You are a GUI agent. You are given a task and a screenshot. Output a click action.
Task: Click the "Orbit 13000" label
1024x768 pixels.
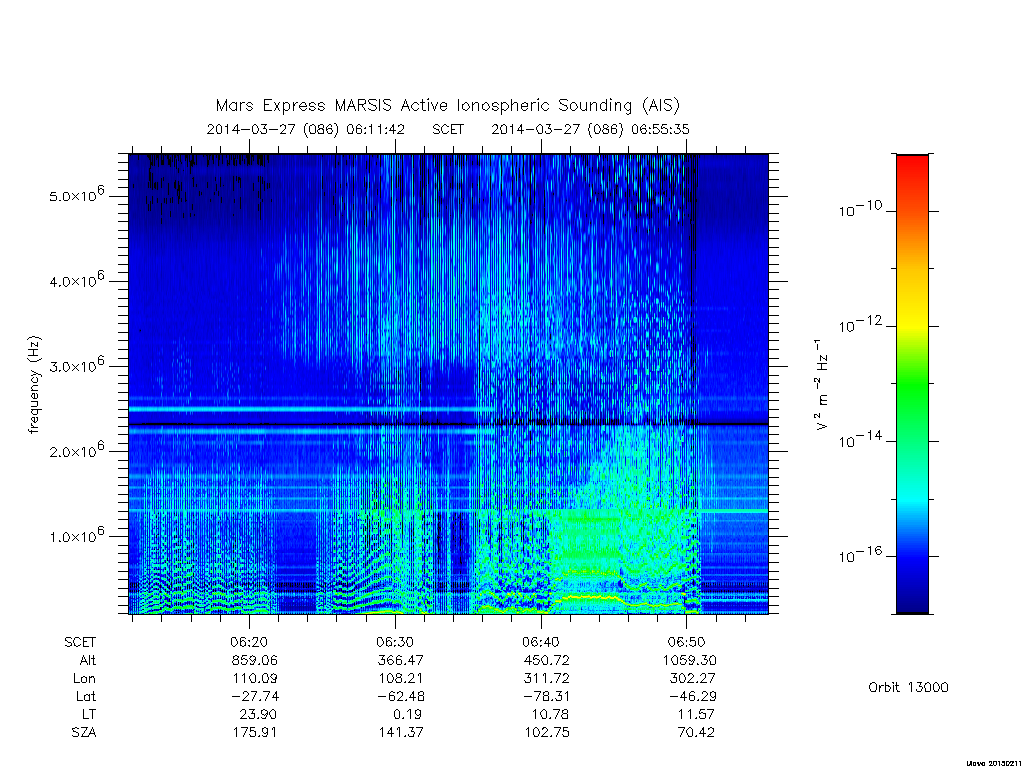tap(908, 687)
